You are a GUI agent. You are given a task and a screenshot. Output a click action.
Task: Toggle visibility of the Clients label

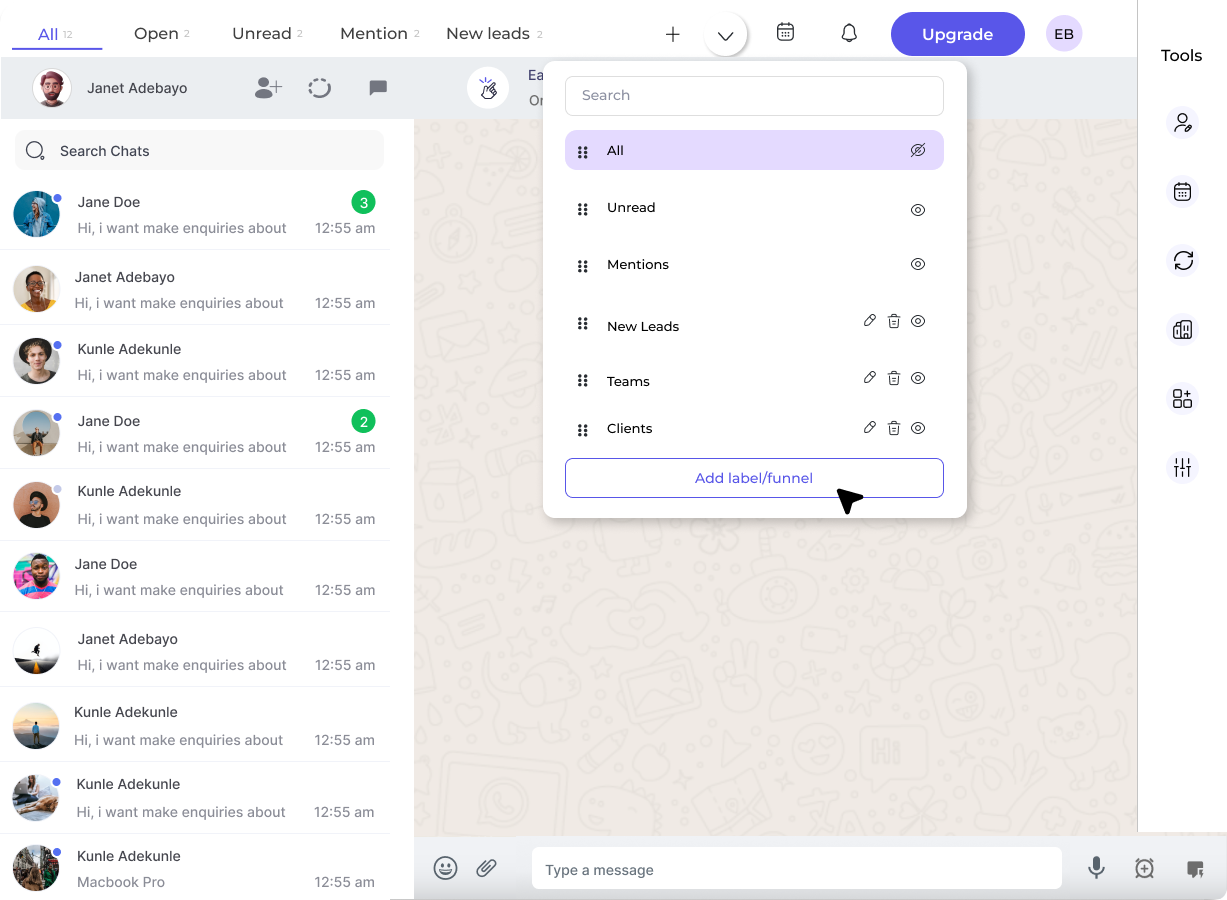918,428
